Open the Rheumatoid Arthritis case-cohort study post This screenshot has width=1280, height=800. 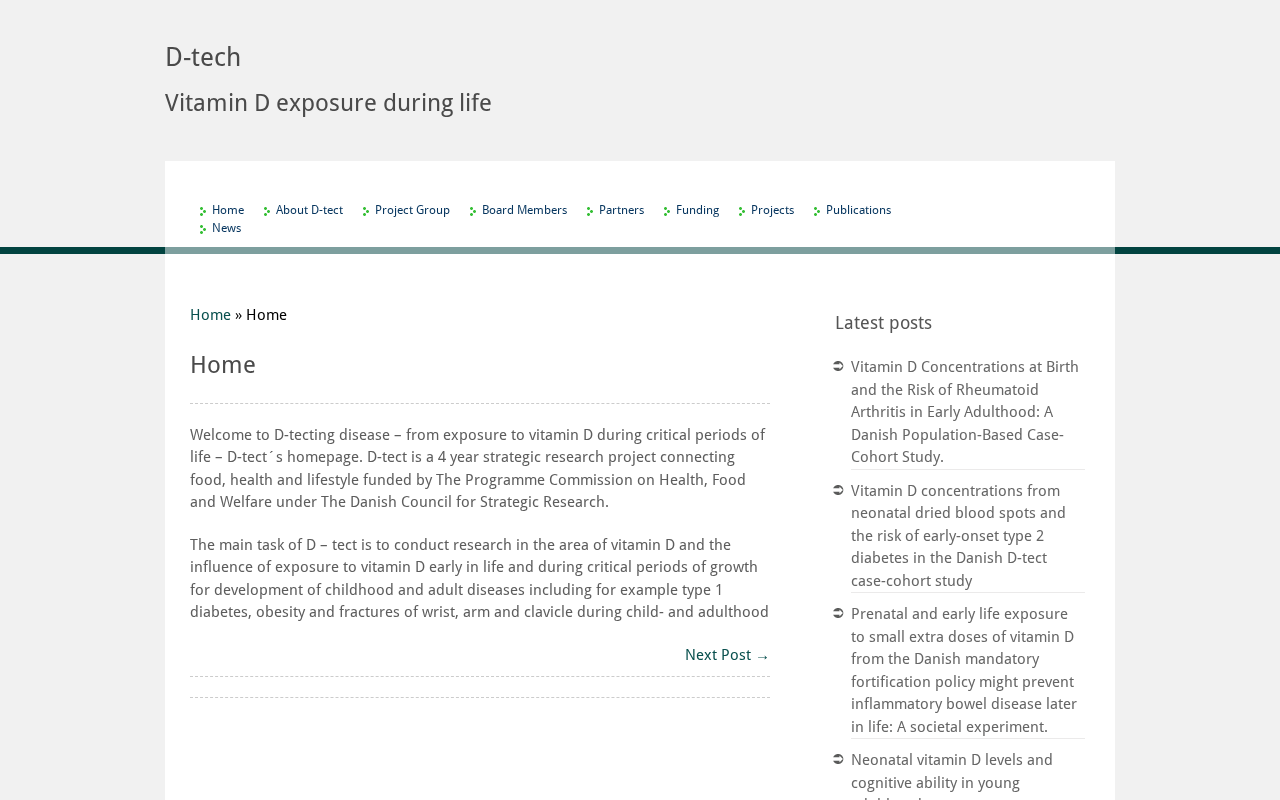pos(964,412)
